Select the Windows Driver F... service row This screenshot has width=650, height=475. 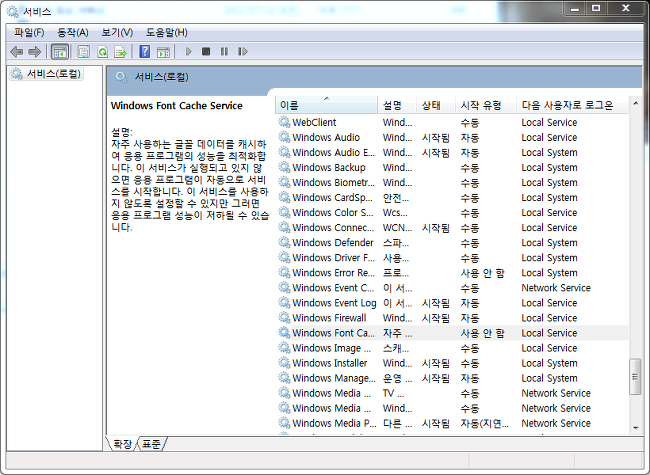point(452,257)
